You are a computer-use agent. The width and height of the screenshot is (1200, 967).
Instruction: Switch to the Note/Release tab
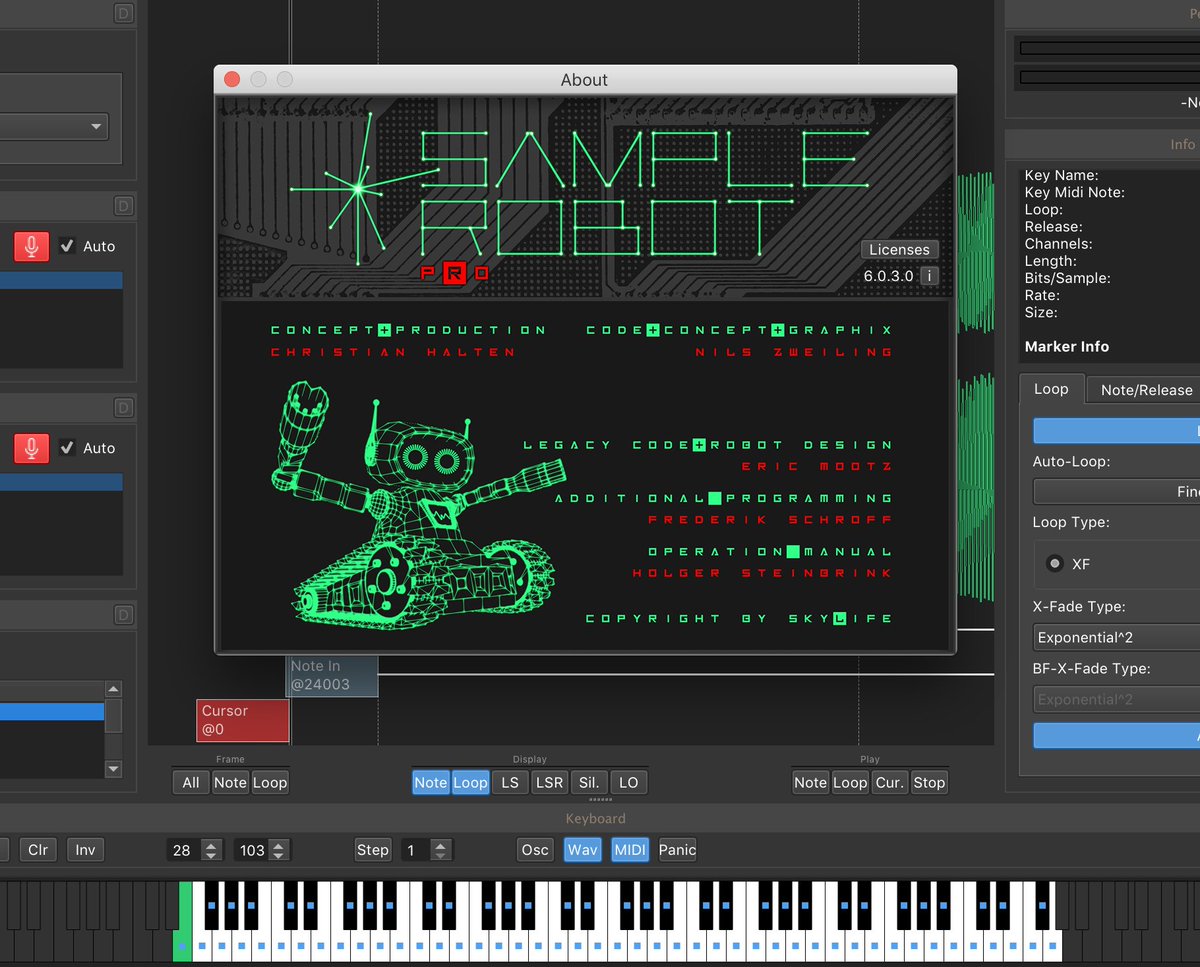1146,390
